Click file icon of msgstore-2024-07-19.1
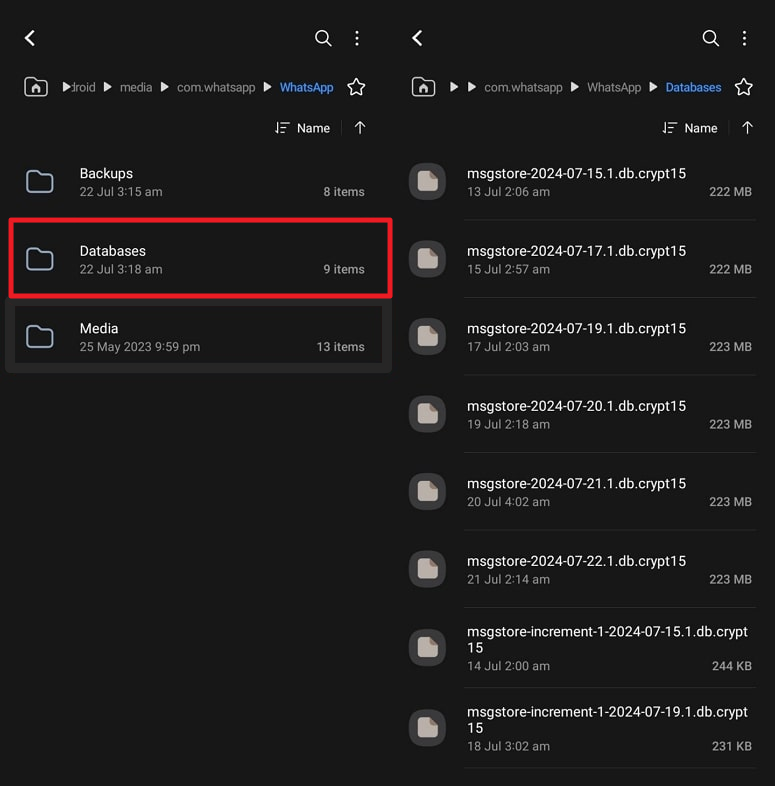Screen dimensions: 775x786 (428, 336)
